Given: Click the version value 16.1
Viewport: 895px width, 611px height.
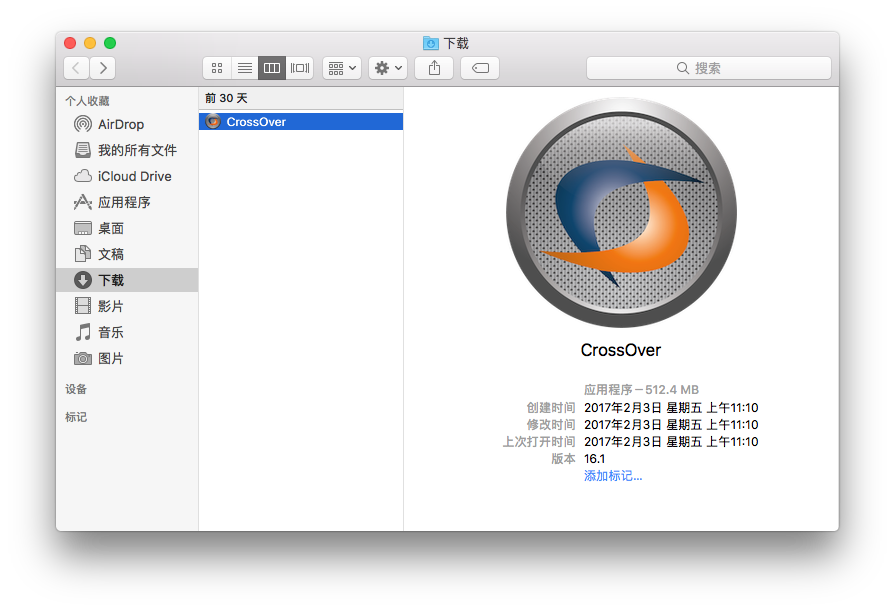Looking at the screenshot, I should (x=594, y=459).
